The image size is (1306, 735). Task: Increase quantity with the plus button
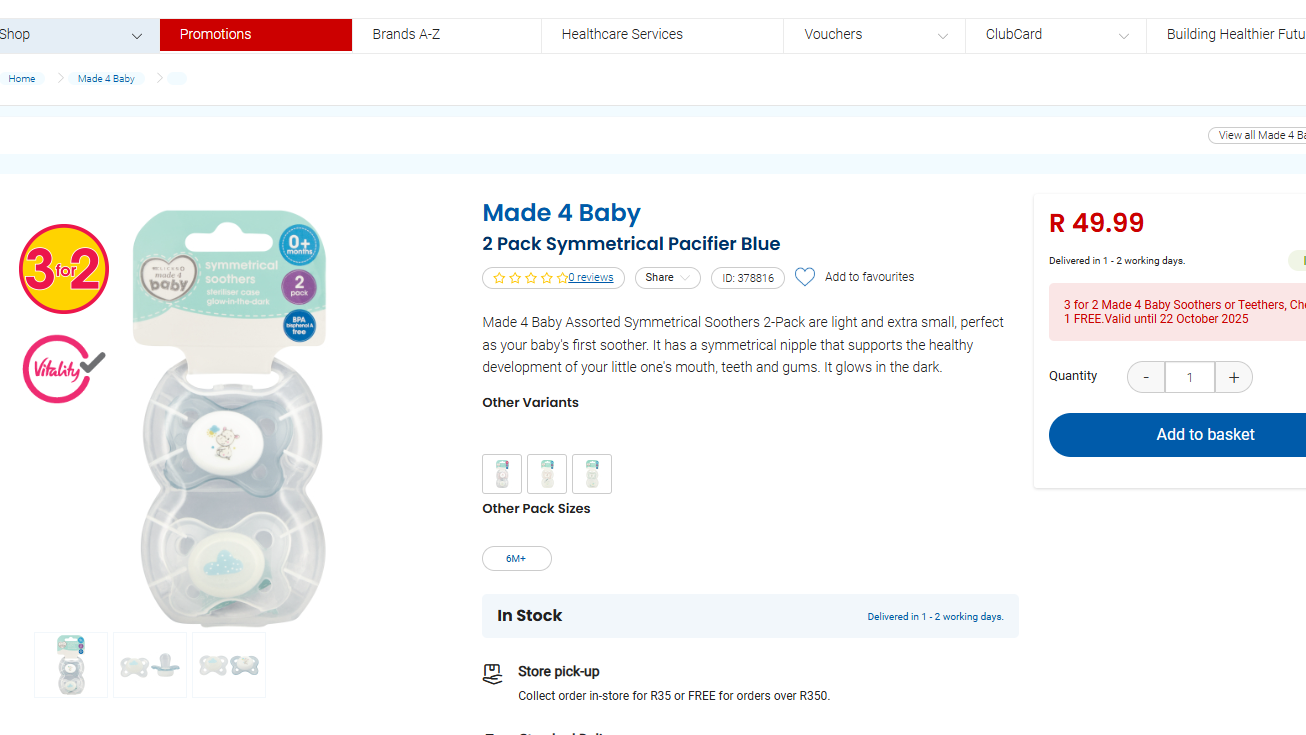tap(1234, 377)
